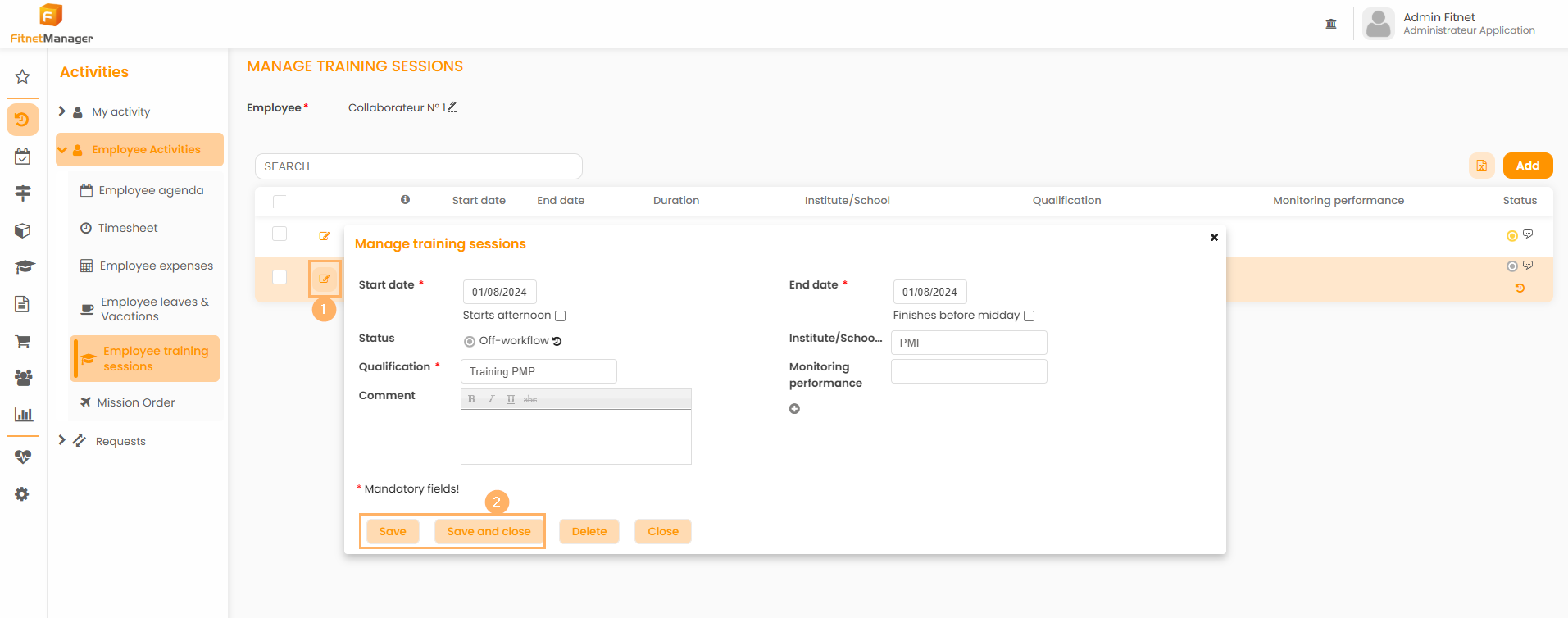This screenshot has height=618, width=1568.
Task: Click the favorites star icon in sidebar
Action: [22, 76]
